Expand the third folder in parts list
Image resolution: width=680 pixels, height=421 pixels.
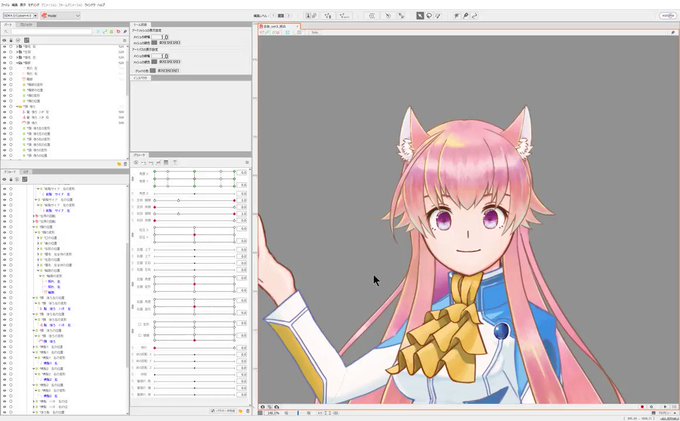17,57
